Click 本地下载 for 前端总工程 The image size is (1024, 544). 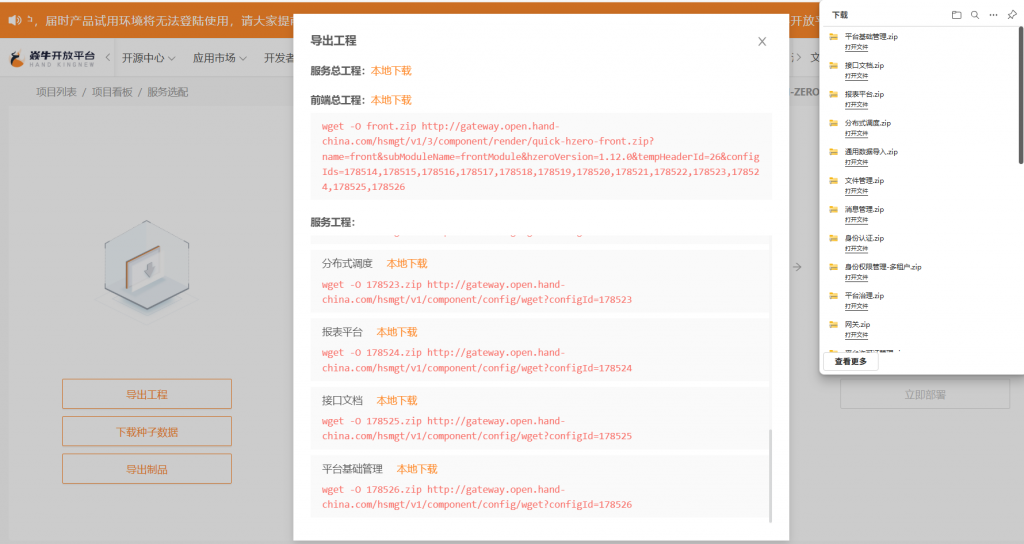[391, 100]
